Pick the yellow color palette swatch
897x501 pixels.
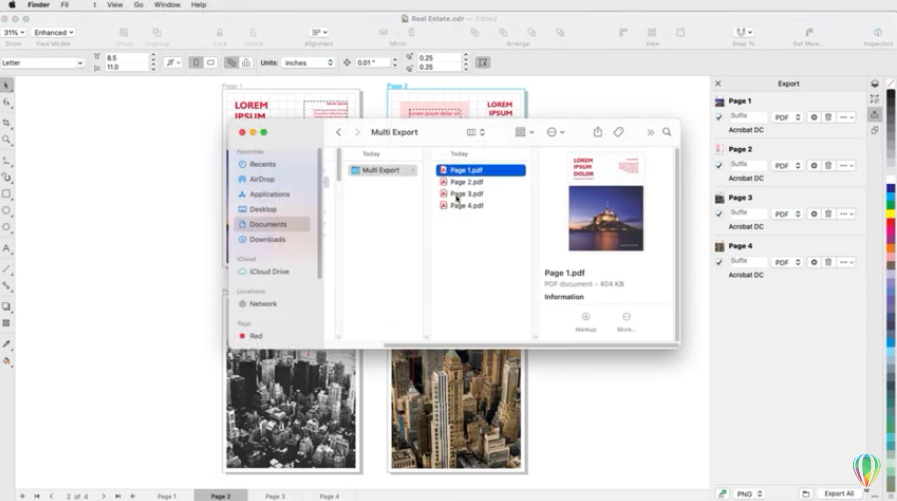891,214
